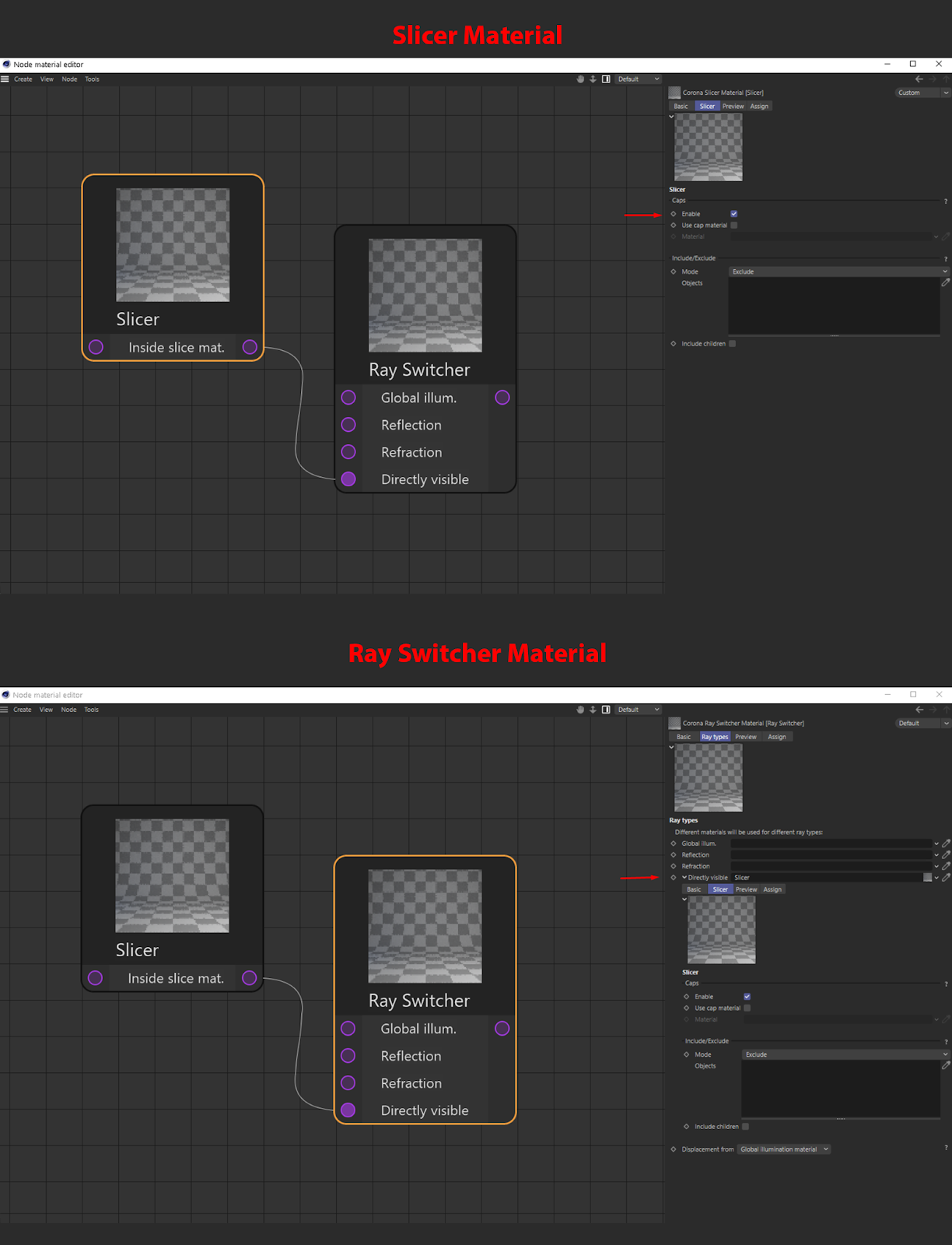The height and width of the screenshot is (1245, 952).
Task: Click Refraction picker icon in bottom panel
Action: (x=946, y=866)
